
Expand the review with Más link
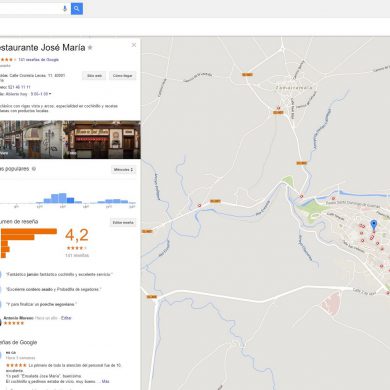point(105,381)
